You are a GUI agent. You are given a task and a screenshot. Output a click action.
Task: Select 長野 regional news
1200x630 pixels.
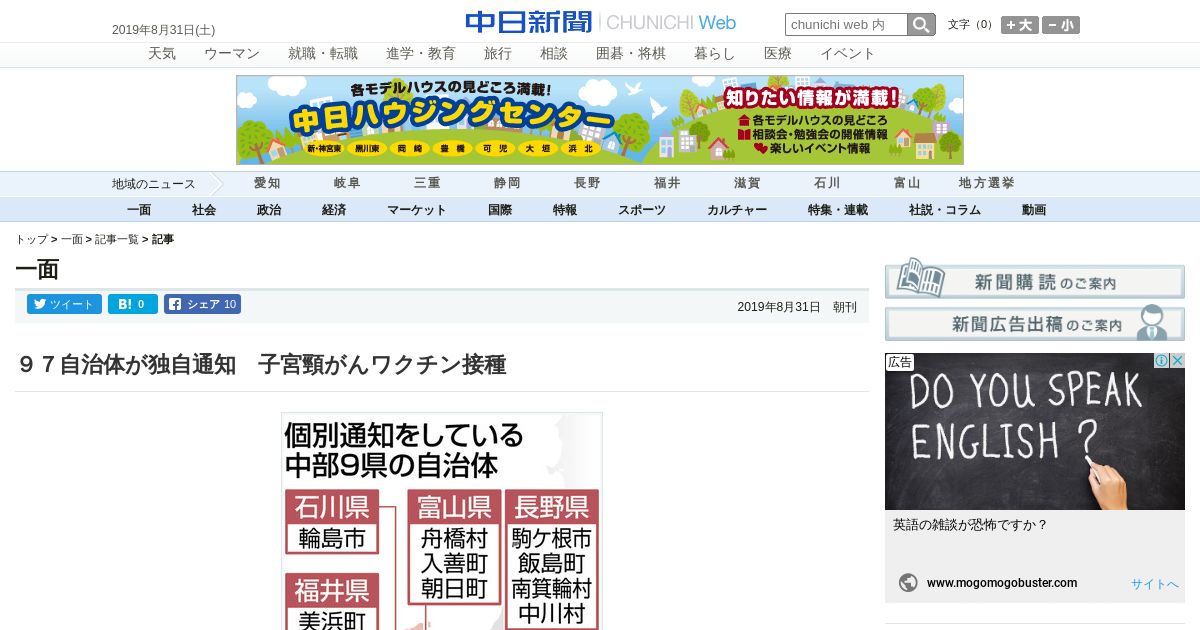tap(587, 183)
